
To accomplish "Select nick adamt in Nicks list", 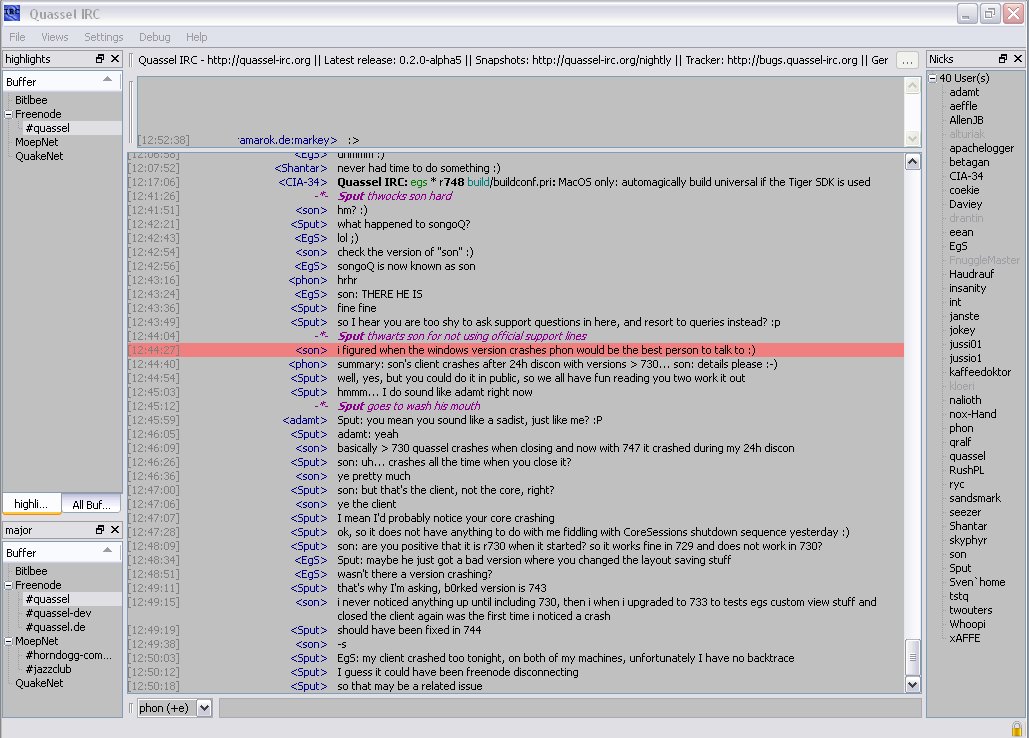I will 963,92.
